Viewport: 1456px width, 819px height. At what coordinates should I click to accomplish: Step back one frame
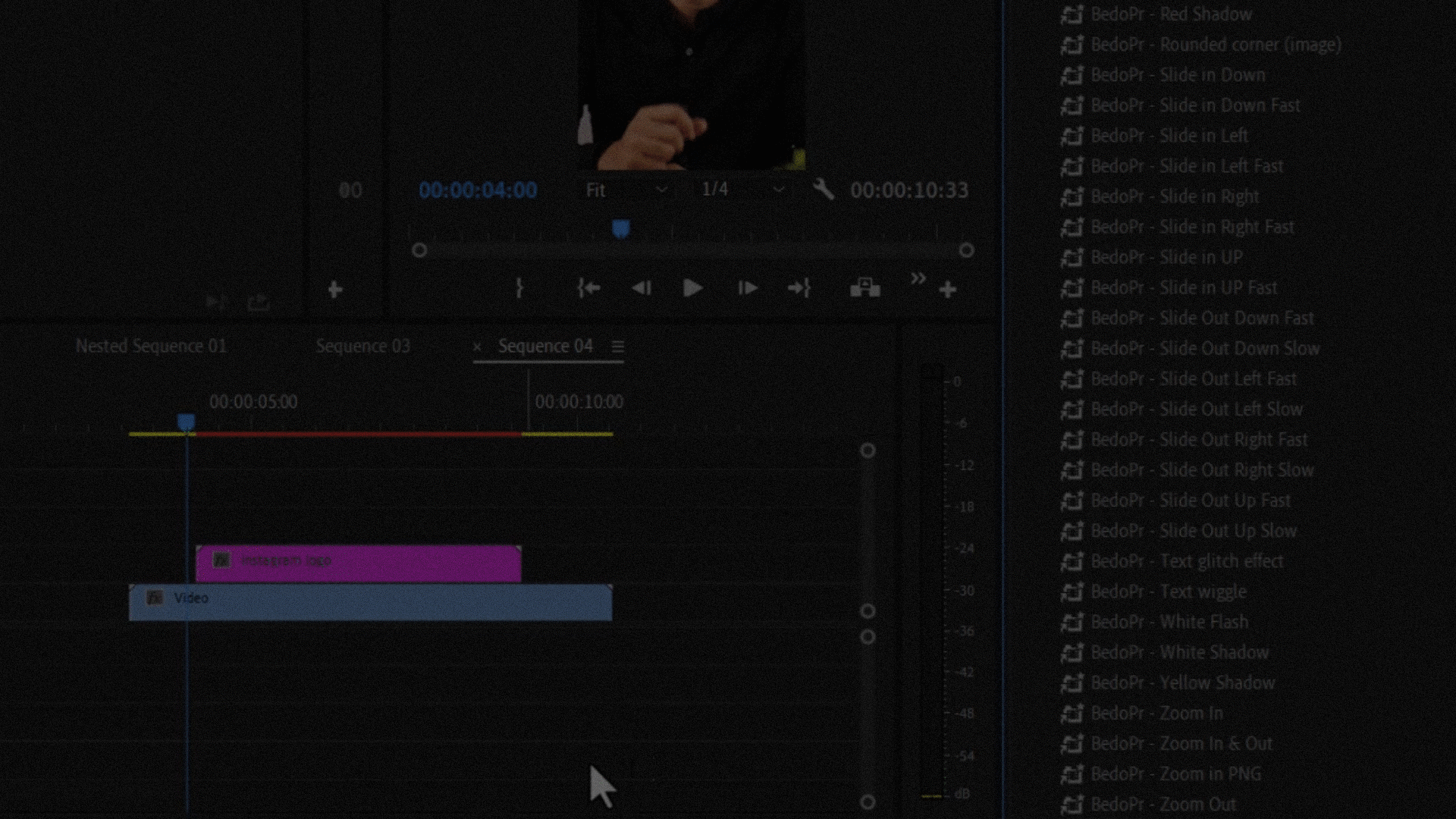[x=642, y=288]
